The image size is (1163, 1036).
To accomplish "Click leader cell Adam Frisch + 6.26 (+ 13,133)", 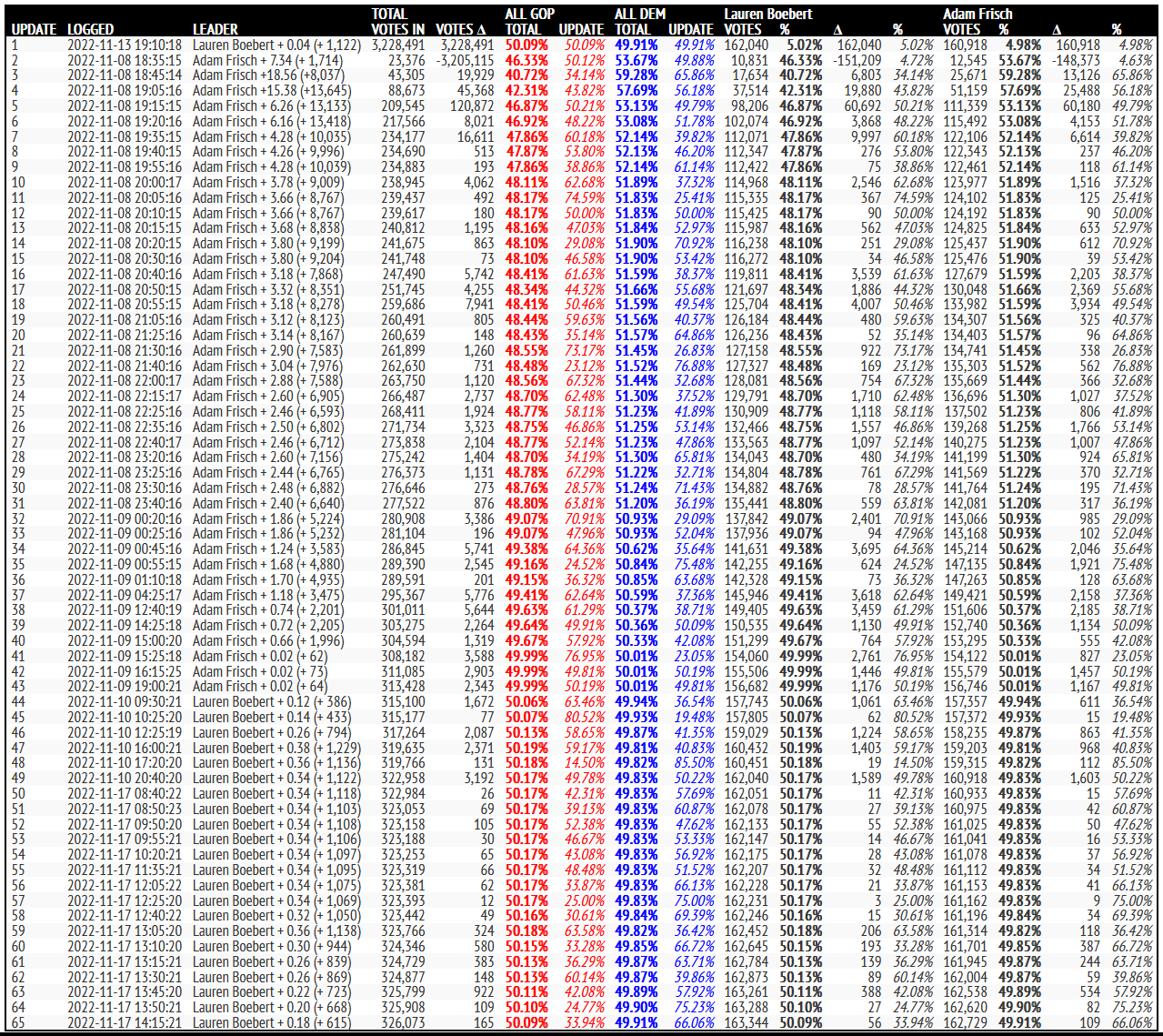I will click(272, 106).
